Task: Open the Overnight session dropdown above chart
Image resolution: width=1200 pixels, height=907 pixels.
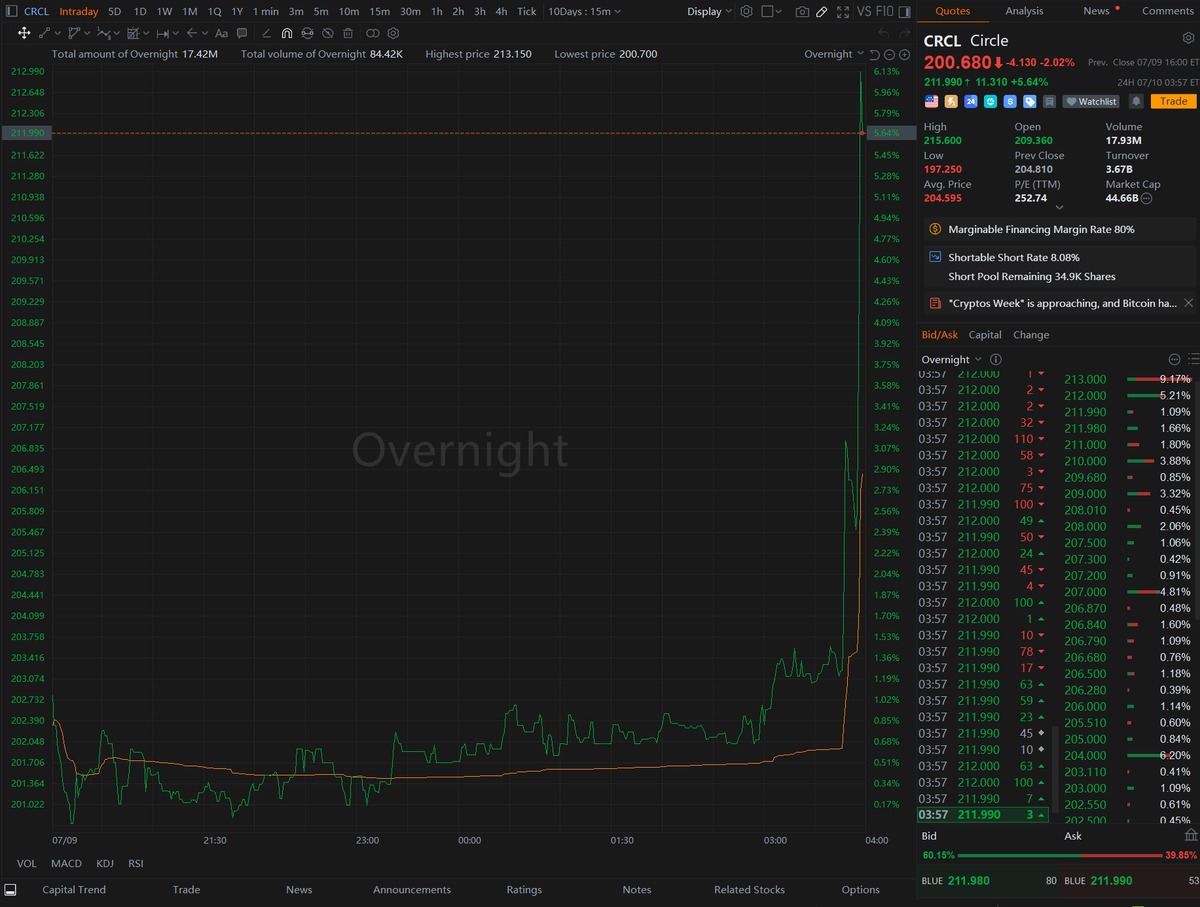Action: click(x=834, y=54)
